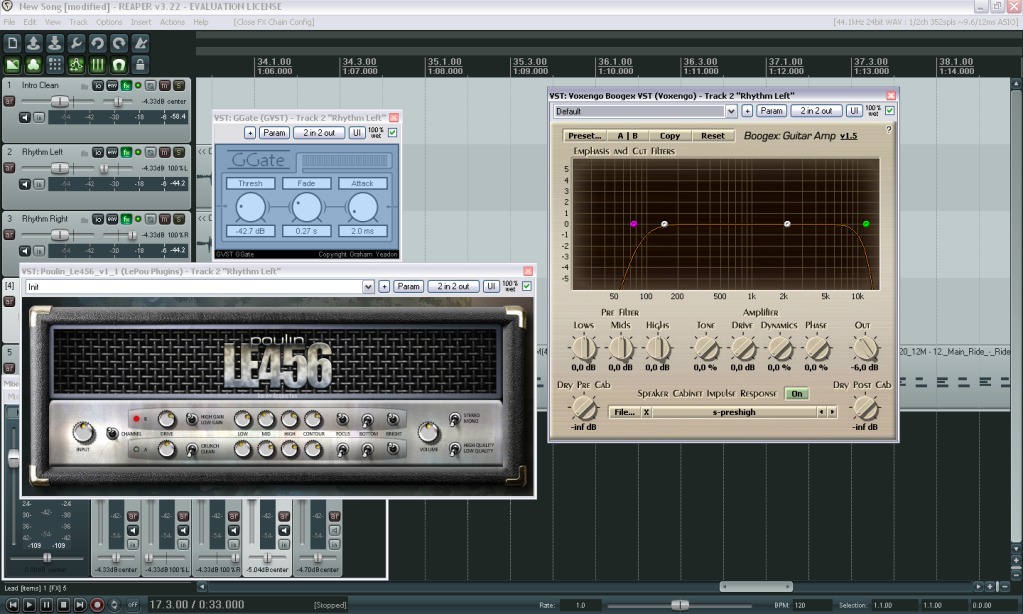Image resolution: width=1023 pixels, height=614 pixels.
Task: Click the BPM tempo field showing 120
Action: 813,605
